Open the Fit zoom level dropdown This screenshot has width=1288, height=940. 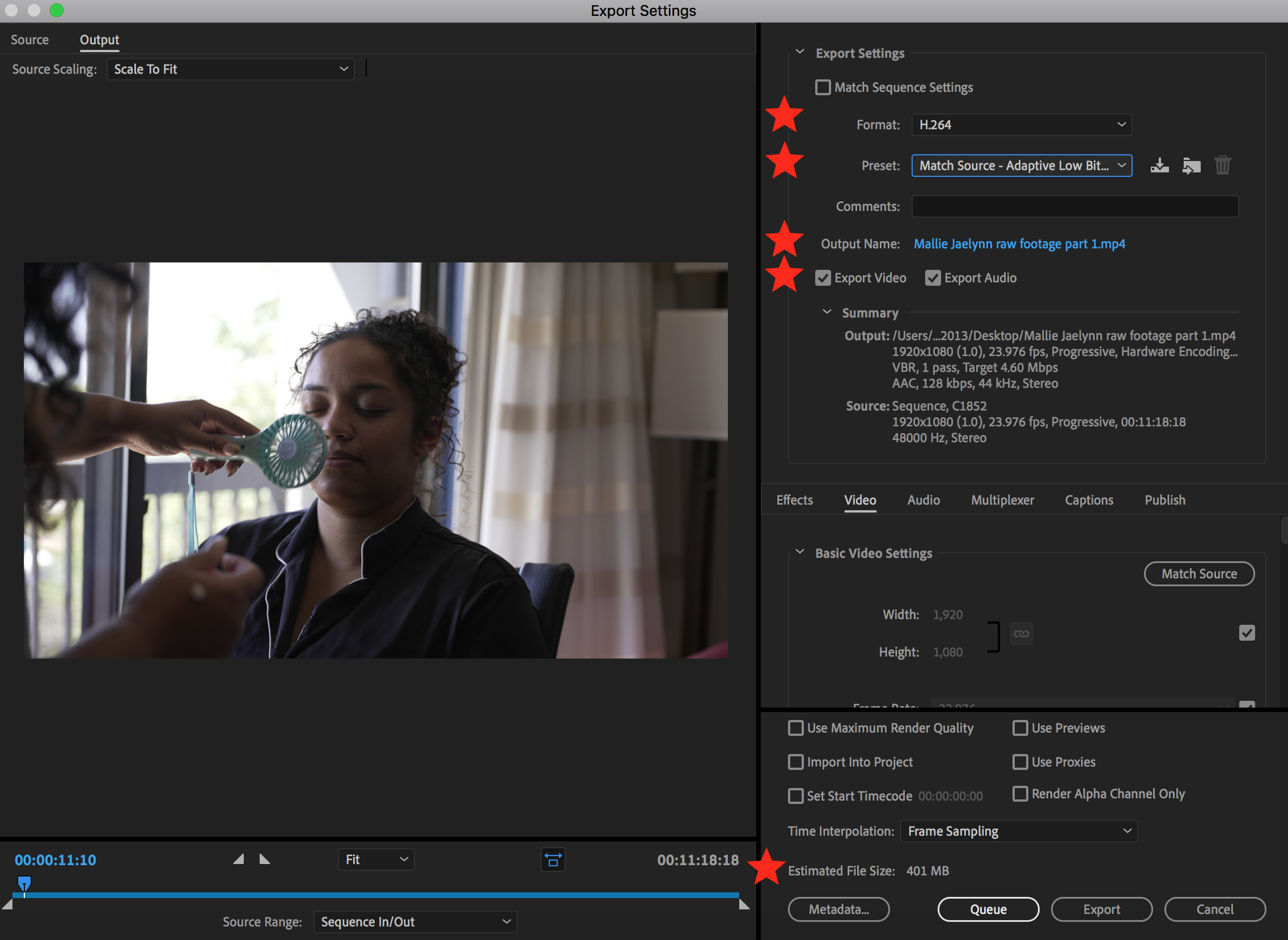click(x=376, y=859)
